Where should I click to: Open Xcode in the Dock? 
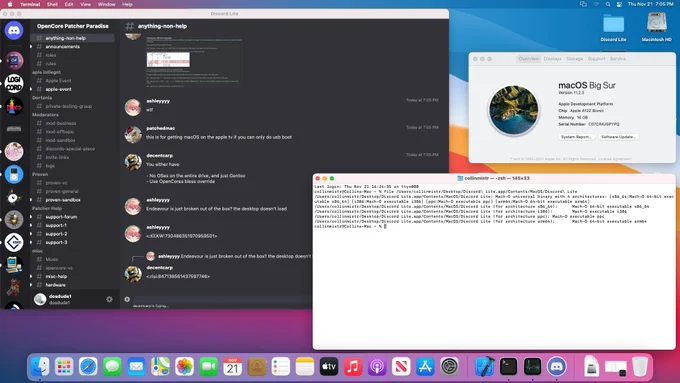coord(484,367)
